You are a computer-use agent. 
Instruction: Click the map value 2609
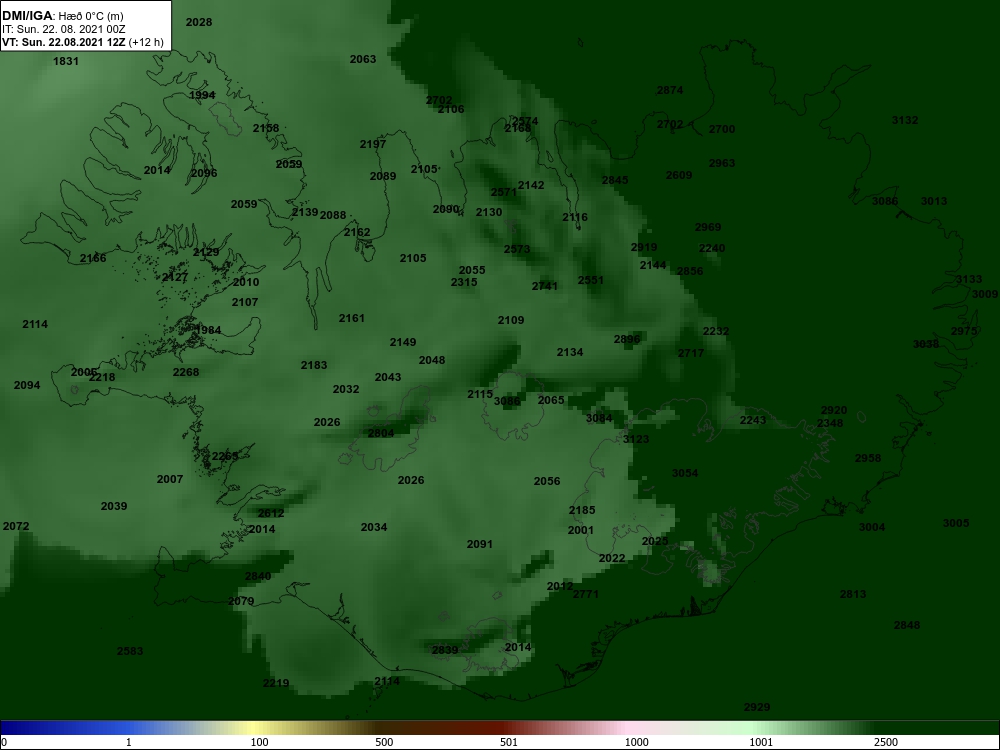tap(679, 175)
